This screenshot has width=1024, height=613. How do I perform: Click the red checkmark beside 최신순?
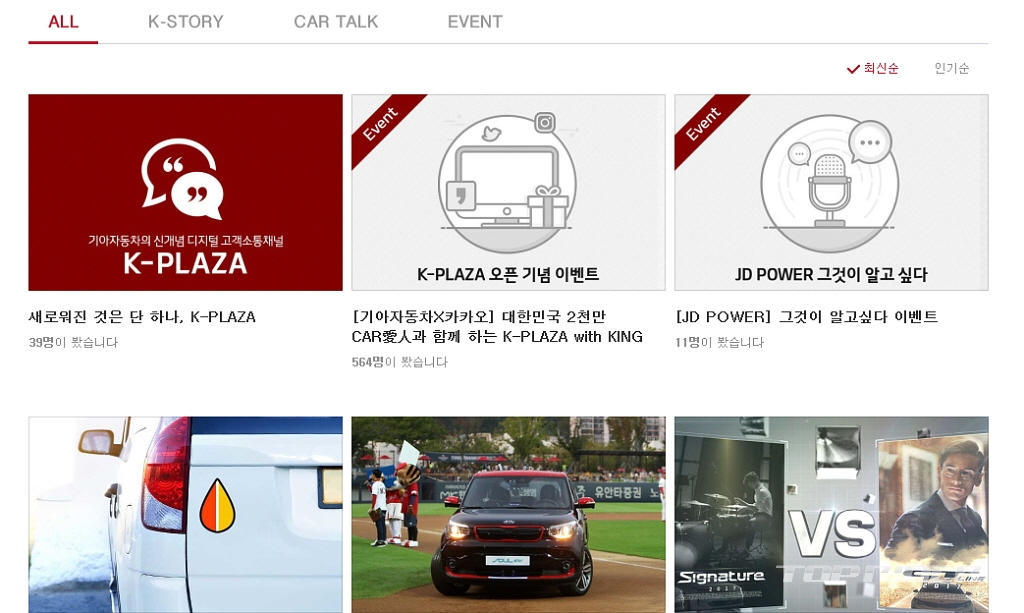[853, 69]
